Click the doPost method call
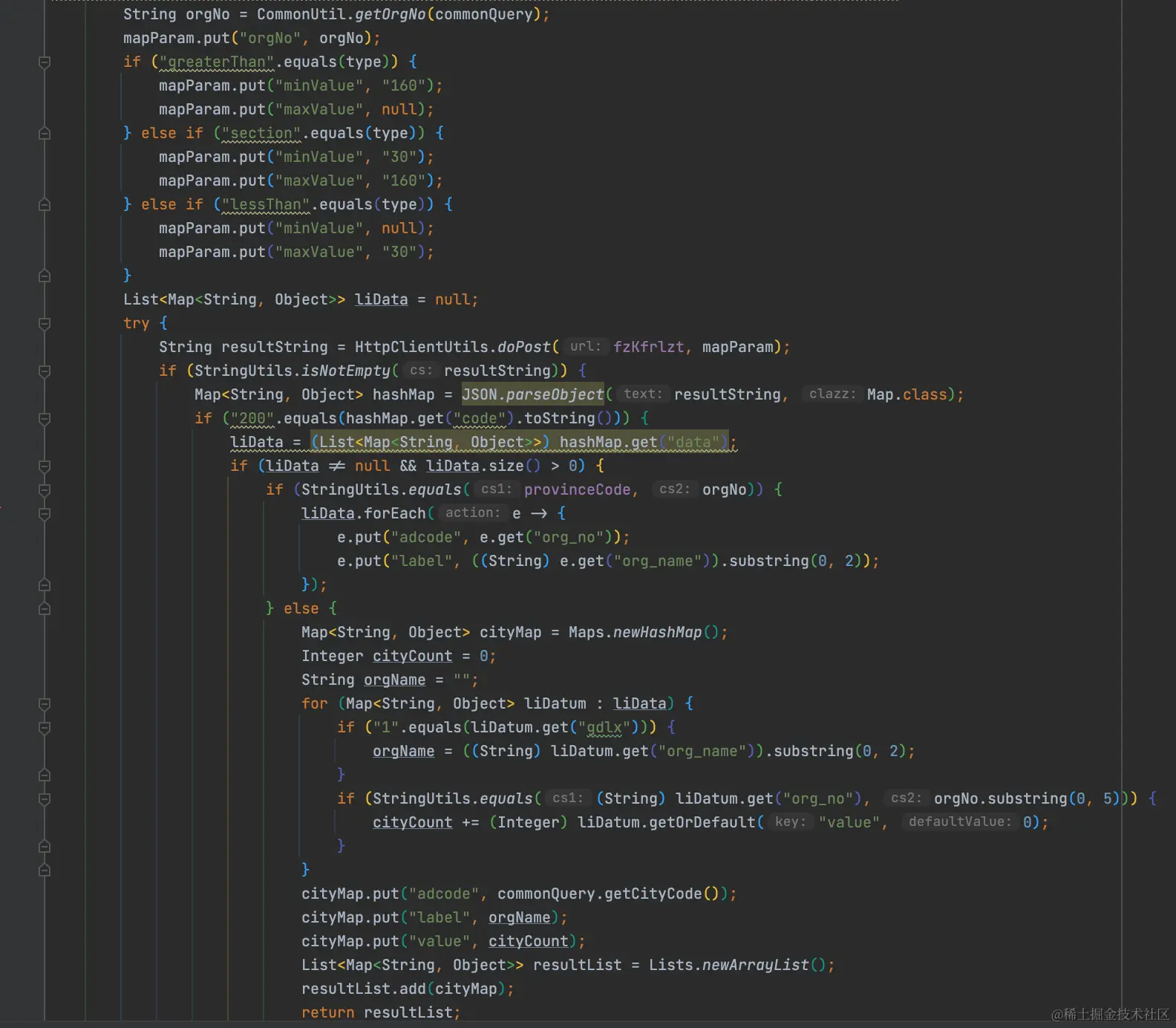 point(524,348)
